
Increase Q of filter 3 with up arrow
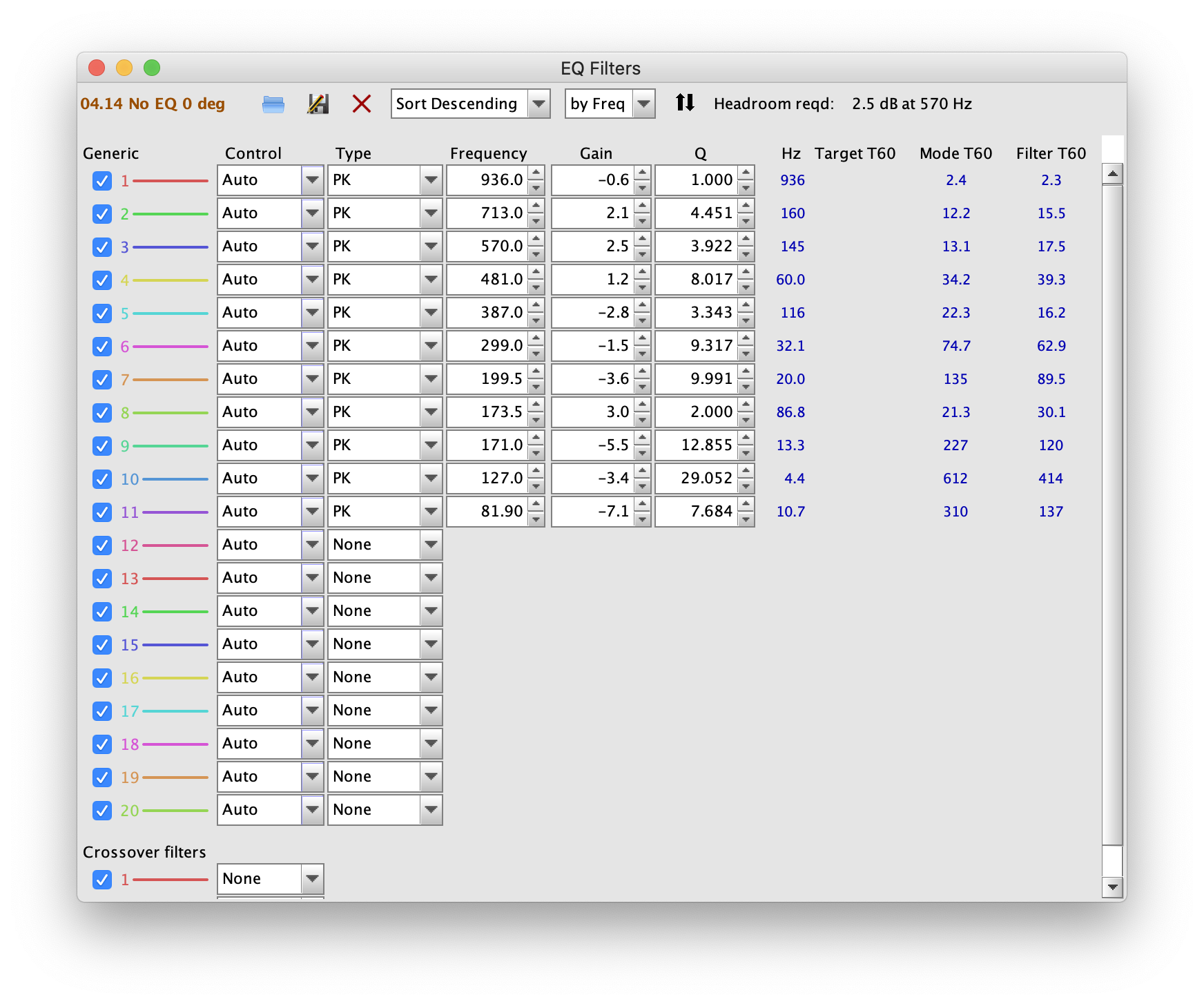[x=746, y=240]
